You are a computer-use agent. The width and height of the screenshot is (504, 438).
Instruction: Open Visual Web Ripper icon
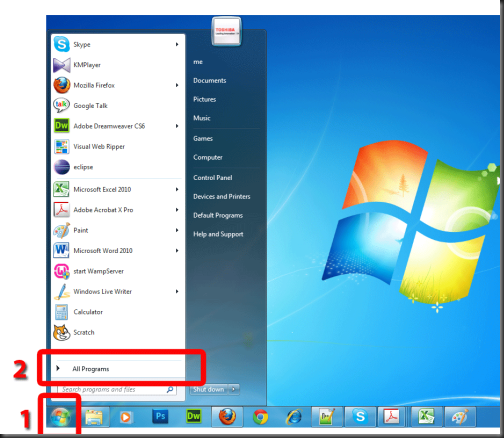62,147
